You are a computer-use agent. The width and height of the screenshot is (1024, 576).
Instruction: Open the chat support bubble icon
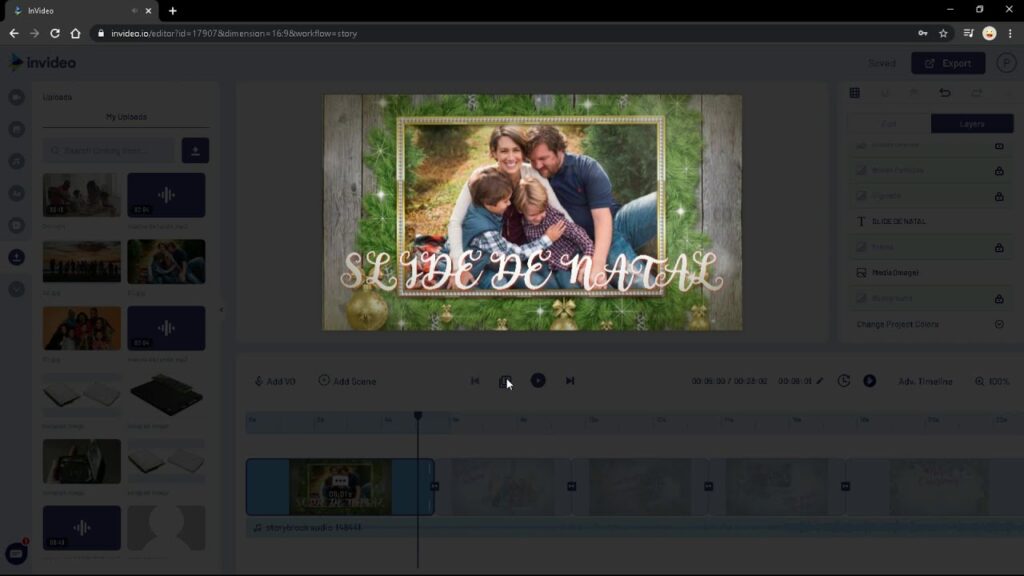16,554
